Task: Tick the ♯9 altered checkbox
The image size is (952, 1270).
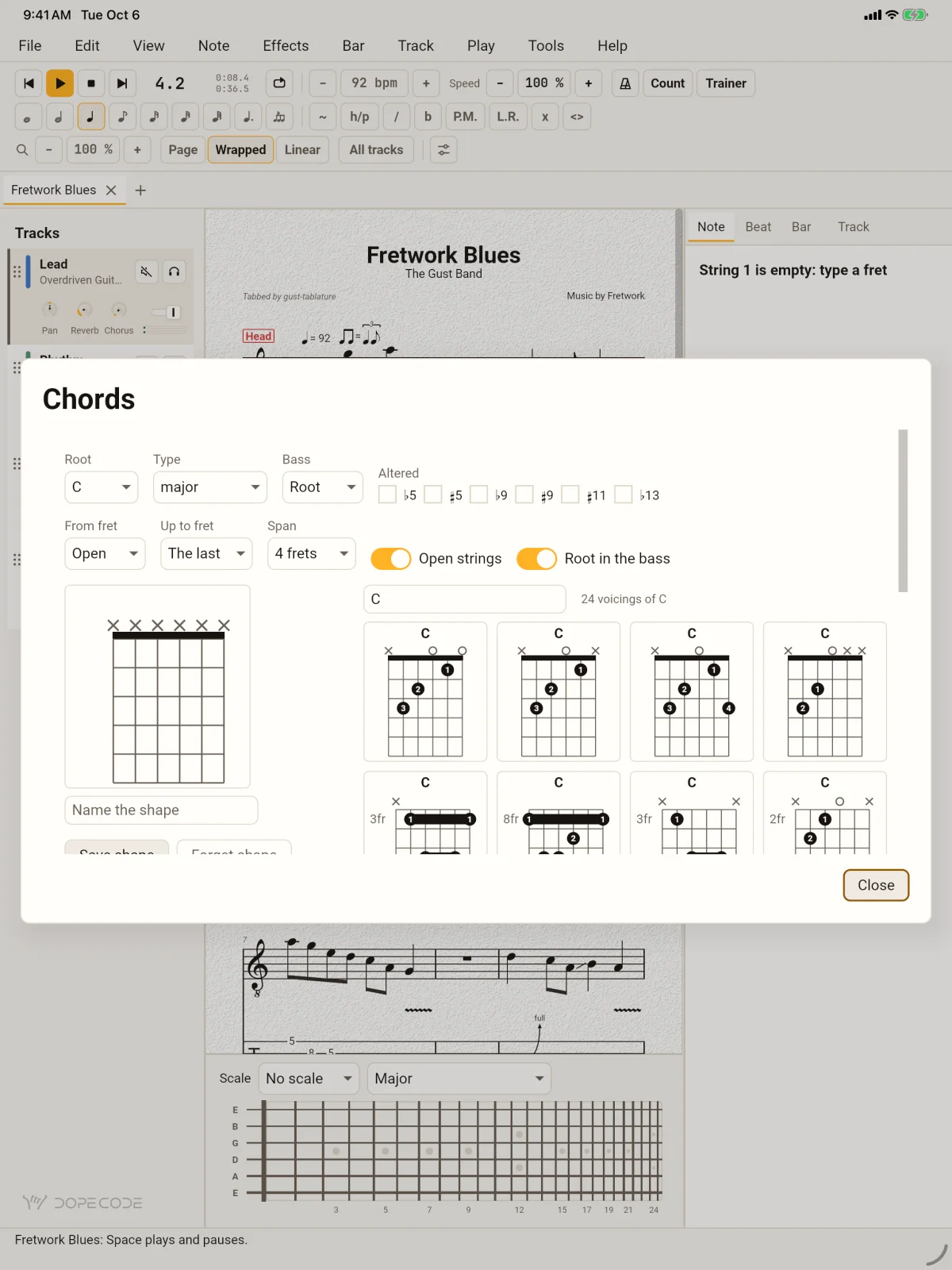Action: pos(524,495)
